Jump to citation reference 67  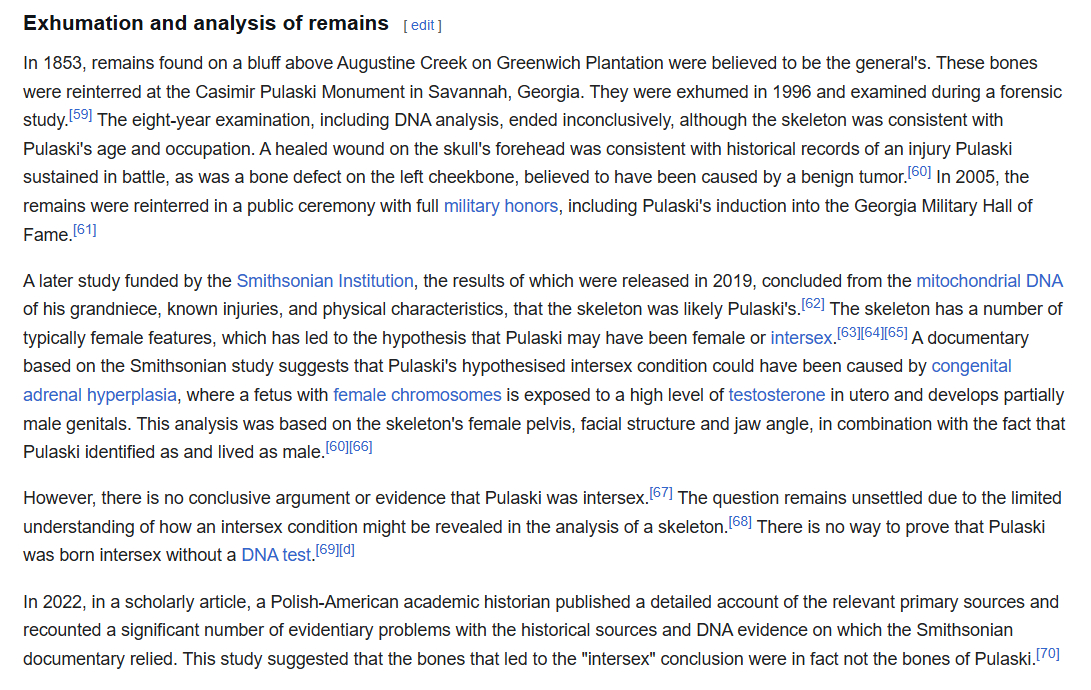pos(661,492)
